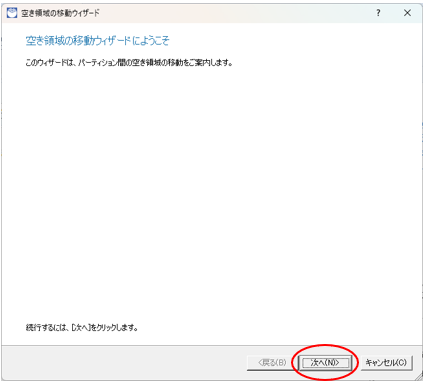Go back with the <戻る(B) button
Viewport: 426px width, 387px height.
tap(272, 363)
